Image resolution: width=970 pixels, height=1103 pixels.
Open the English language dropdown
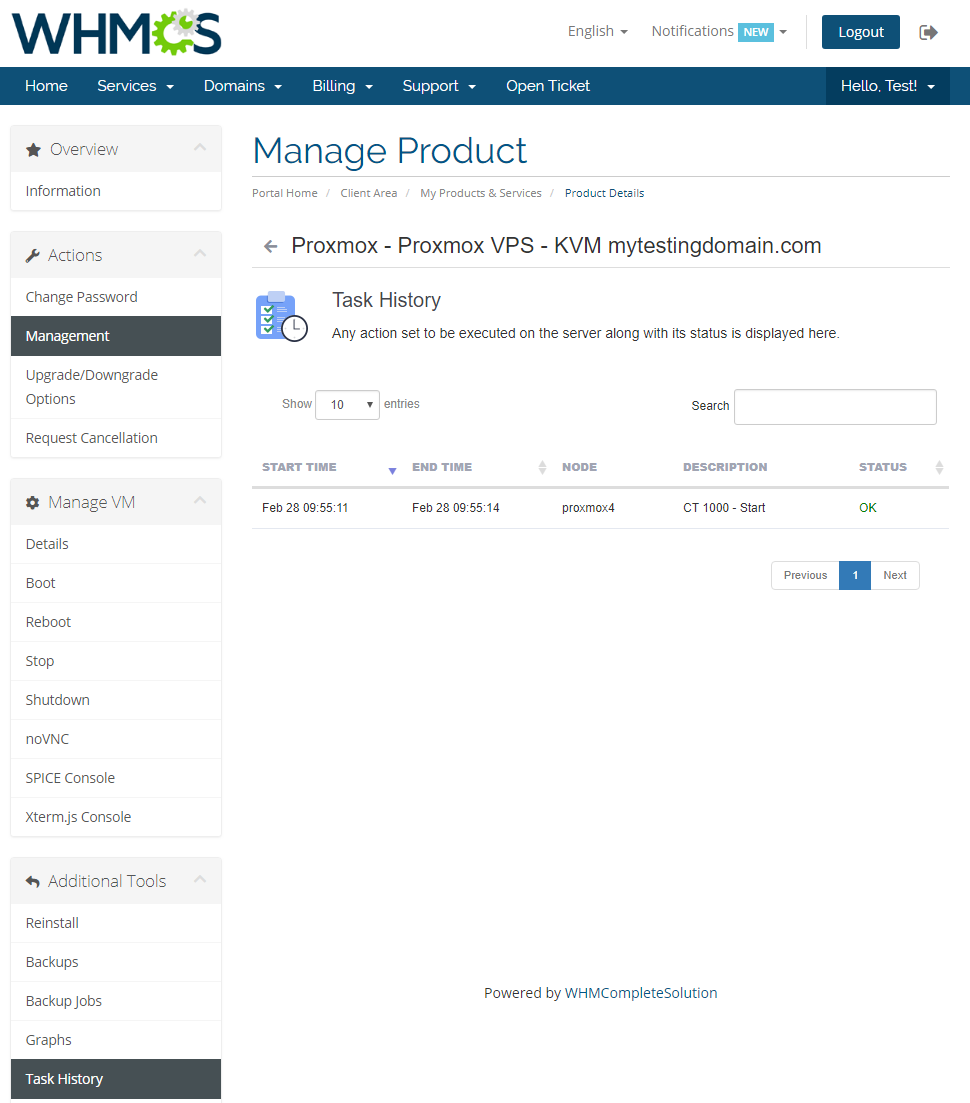[597, 32]
